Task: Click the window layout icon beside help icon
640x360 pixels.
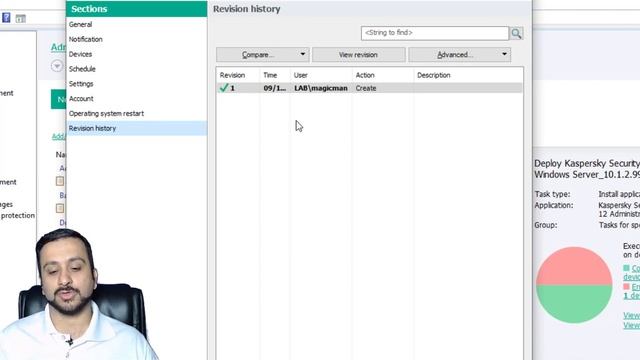Action: pyautogui.click(x=20, y=18)
